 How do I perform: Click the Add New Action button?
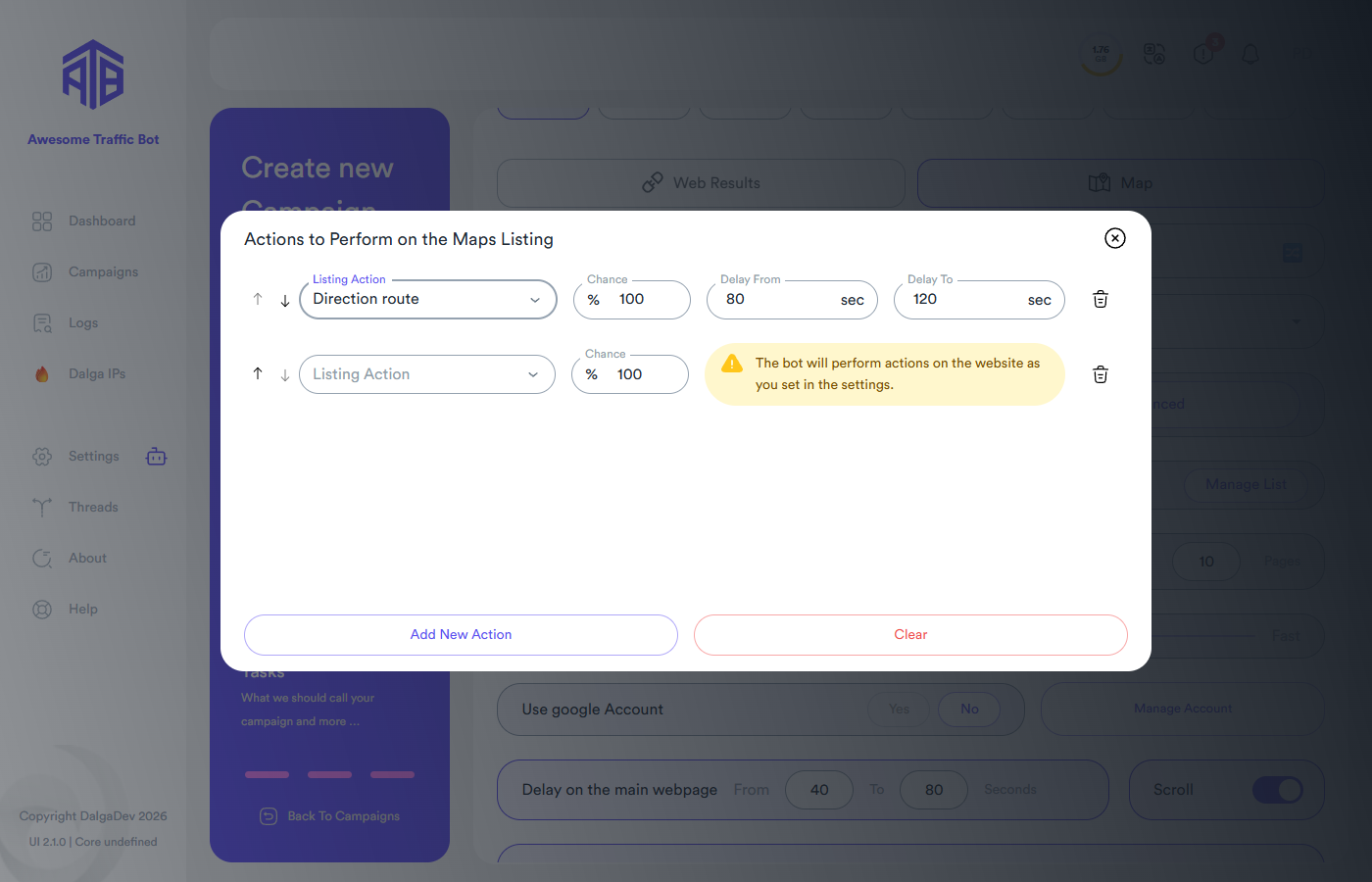coord(461,635)
